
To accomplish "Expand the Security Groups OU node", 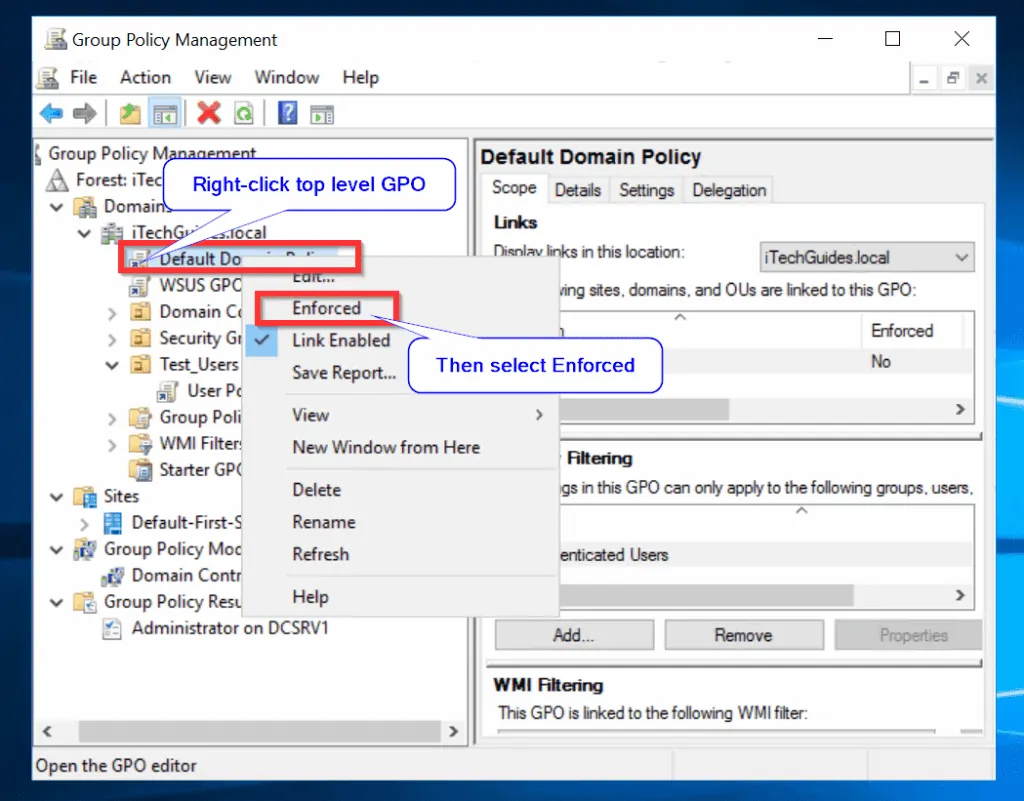I will [112, 339].
